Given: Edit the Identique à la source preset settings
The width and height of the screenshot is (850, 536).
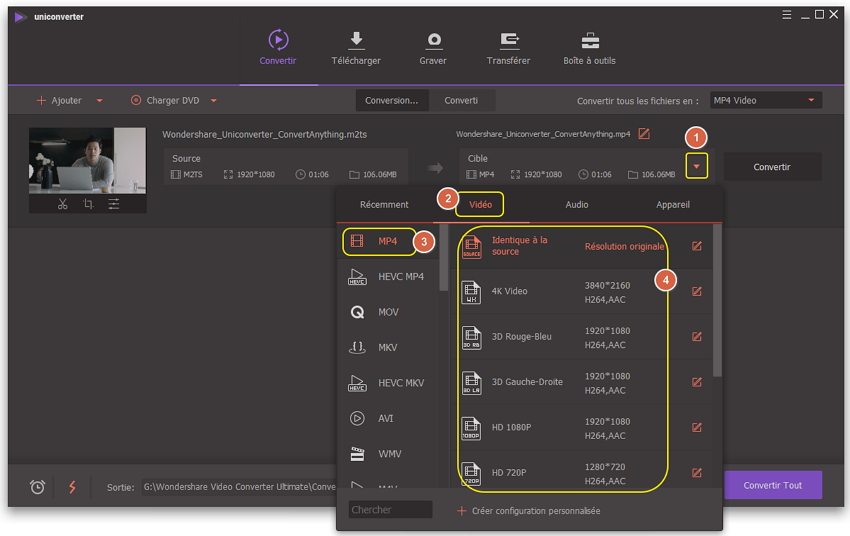Looking at the screenshot, I should point(697,246).
